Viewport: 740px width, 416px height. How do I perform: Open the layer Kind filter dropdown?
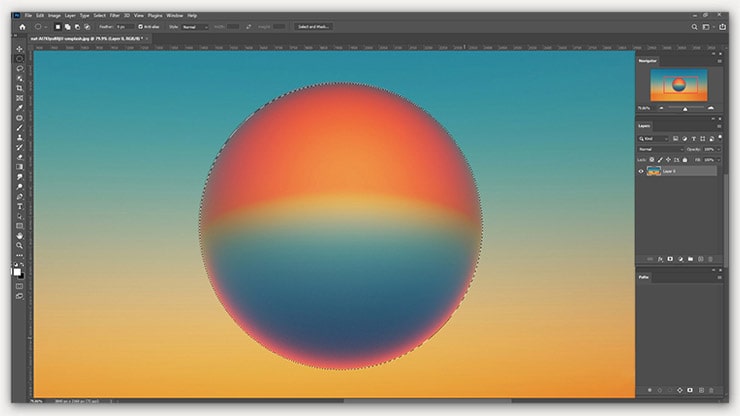(654, 138)
